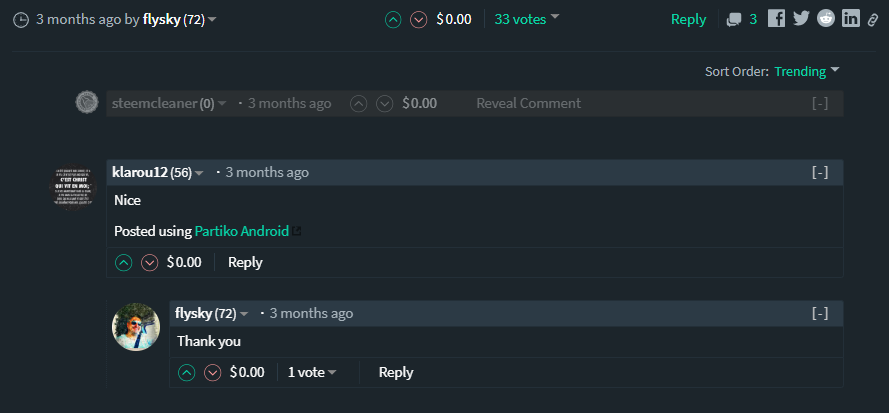Image resolution: width=889 pixels, height=413 pixels.
Task: Reveal steemcleaner's hidden comment
Action: click(528, 103)
